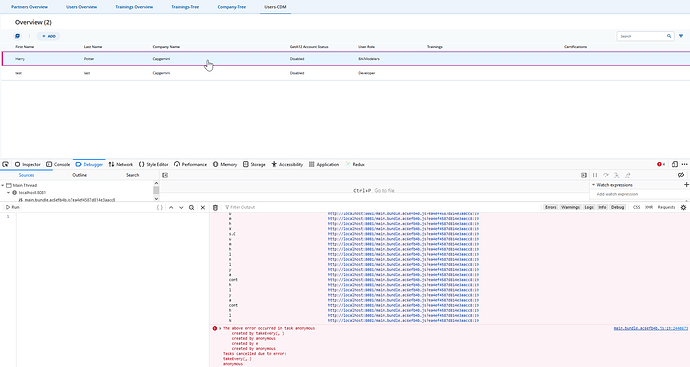690x367 pixels.
Task: Open the Redux devtools panel
Action: 355,164
